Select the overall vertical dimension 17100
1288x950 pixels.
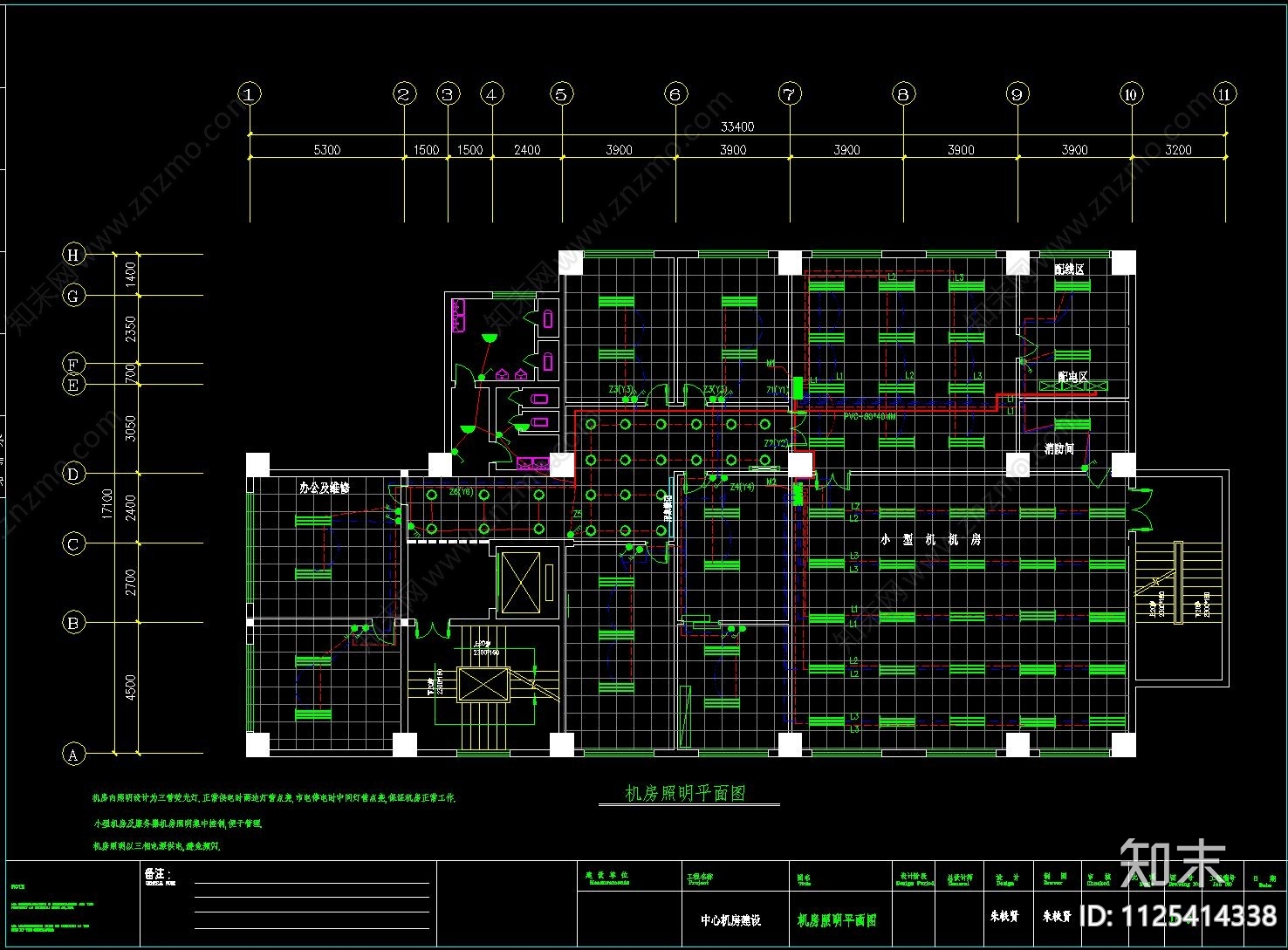tap(107, 503)
